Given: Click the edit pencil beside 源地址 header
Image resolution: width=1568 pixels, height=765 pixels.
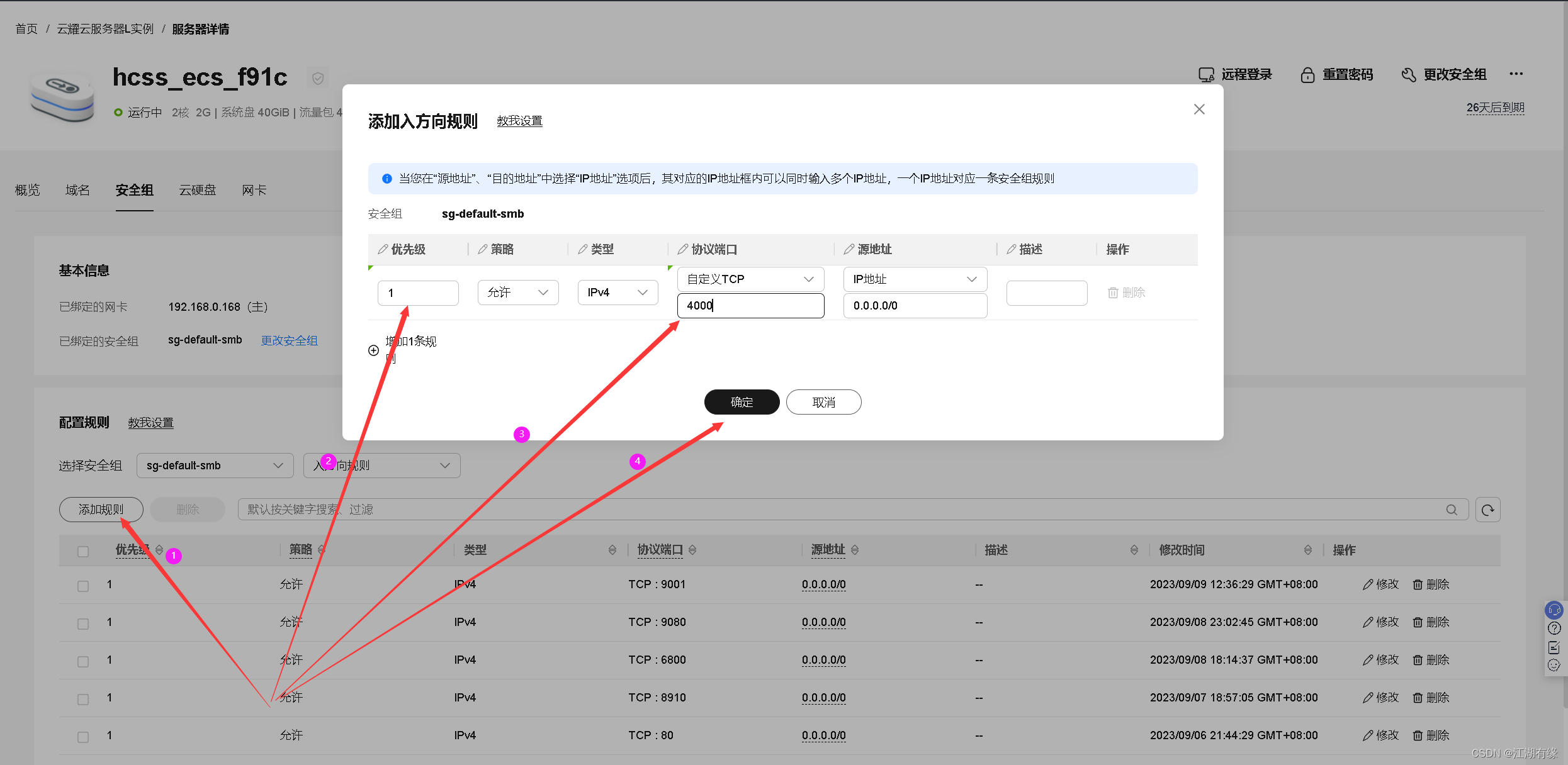Looking at the screenshot, I should click(849, 249).
